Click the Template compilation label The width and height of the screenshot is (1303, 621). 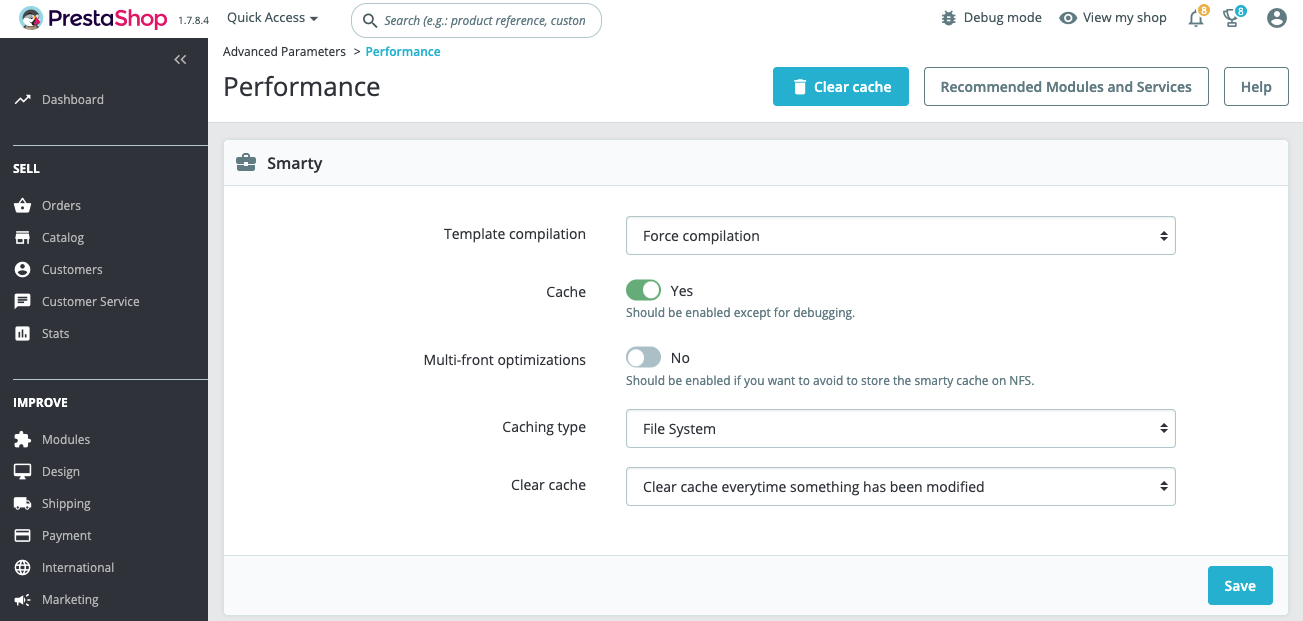point(515,234)
